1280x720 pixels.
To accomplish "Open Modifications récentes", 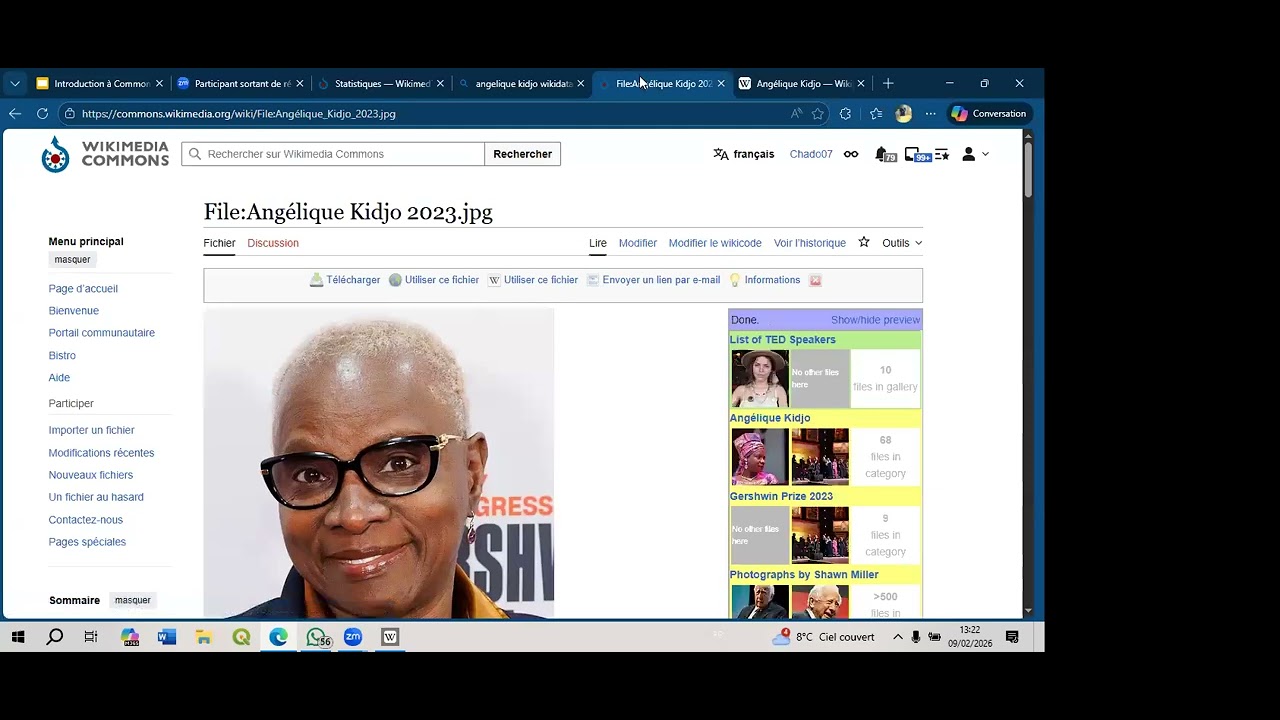I will [101, 453].
